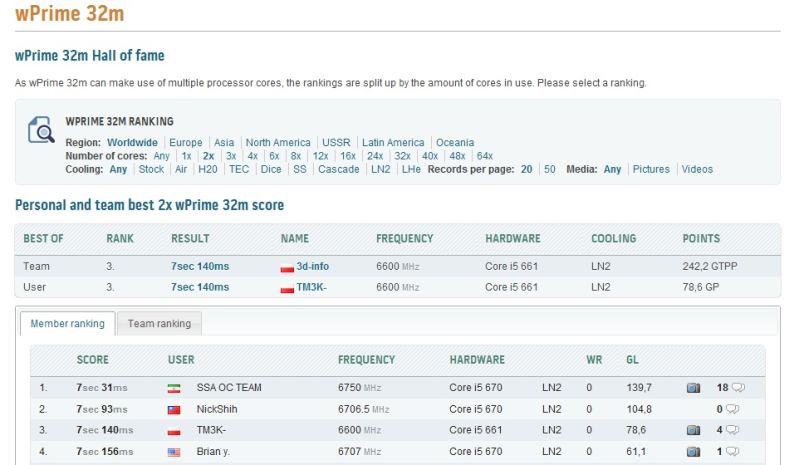Click US flag next to Brian y.

(174, 452)
